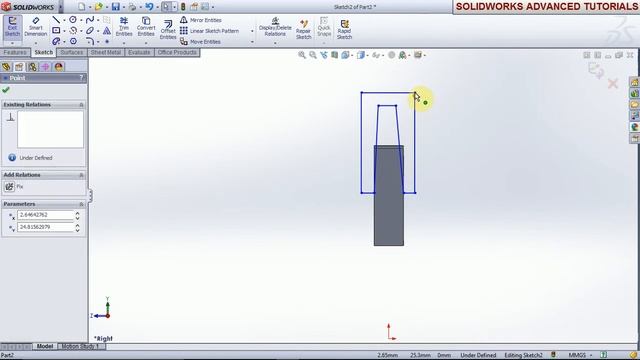Switch to the Sheet Metal tab
640x360 pixels.
(x=106, y=52)
